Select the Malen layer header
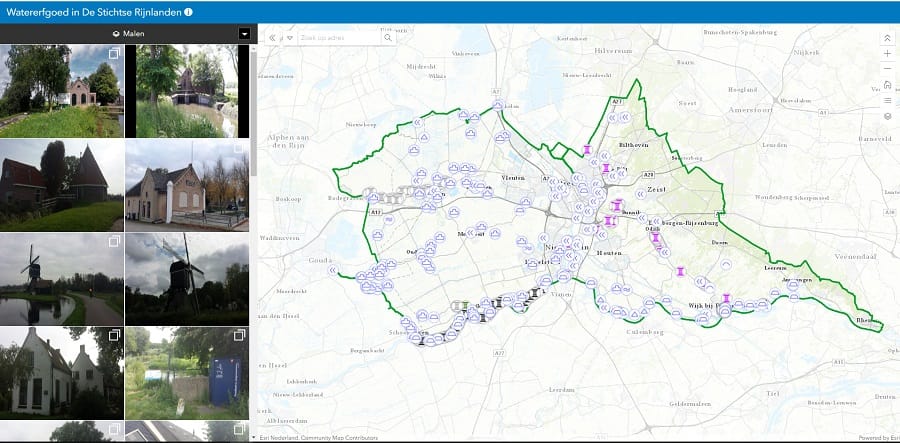Screen dimensions: 900x443 point(129,34)
